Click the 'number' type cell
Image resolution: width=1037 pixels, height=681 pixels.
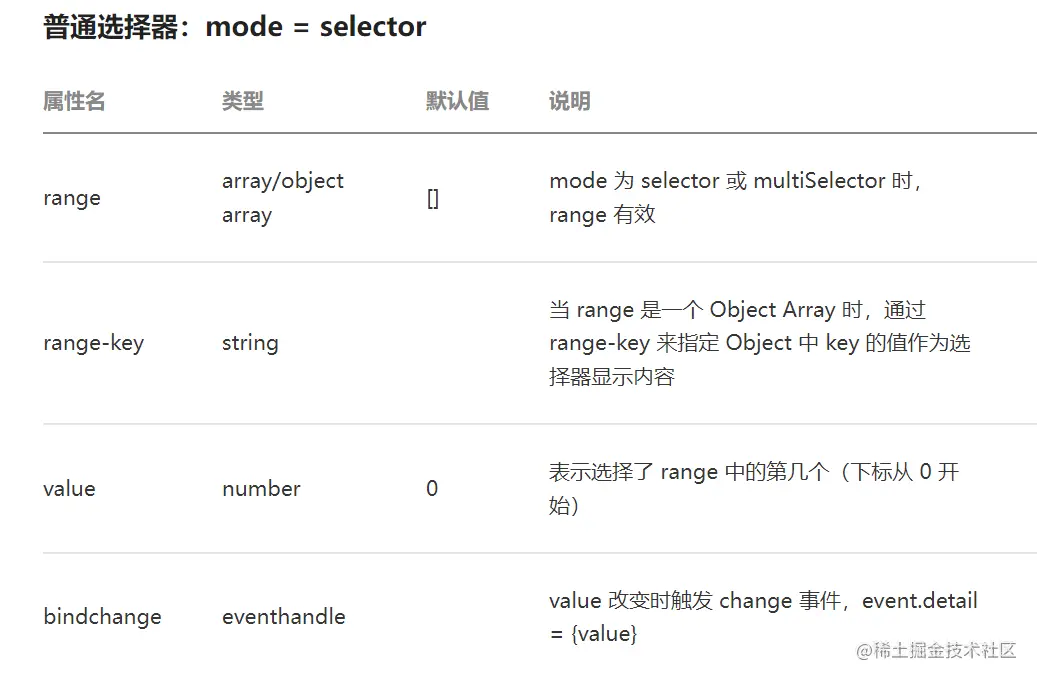261,489
